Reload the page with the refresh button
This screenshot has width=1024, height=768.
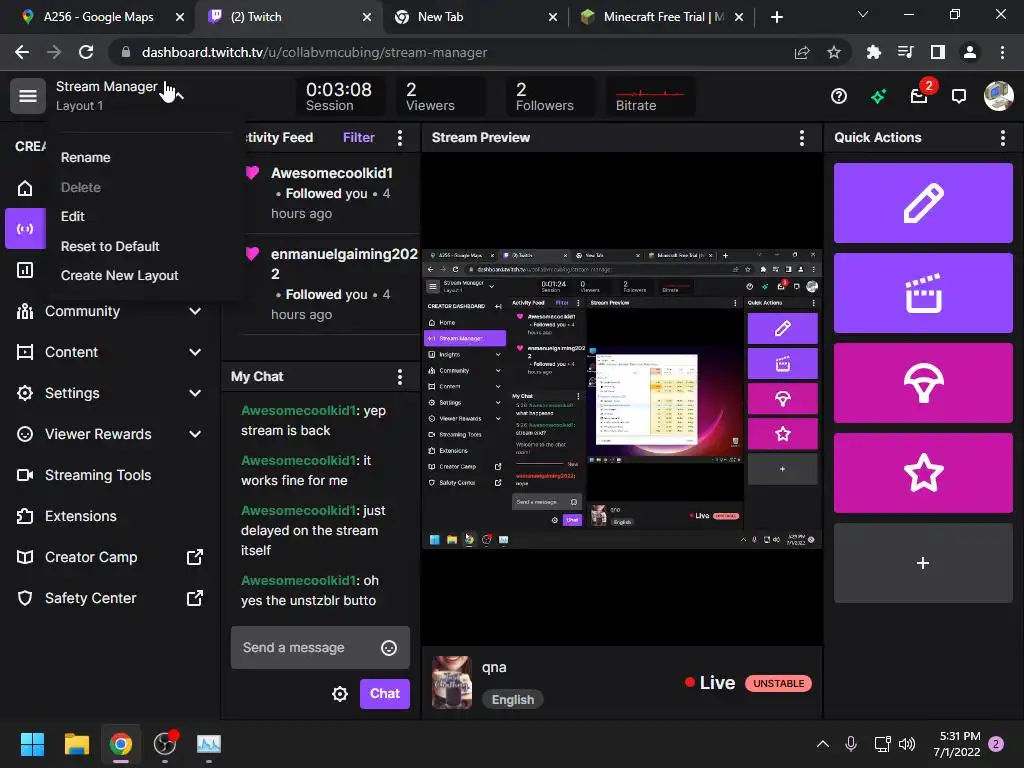(x=86, y=53)
